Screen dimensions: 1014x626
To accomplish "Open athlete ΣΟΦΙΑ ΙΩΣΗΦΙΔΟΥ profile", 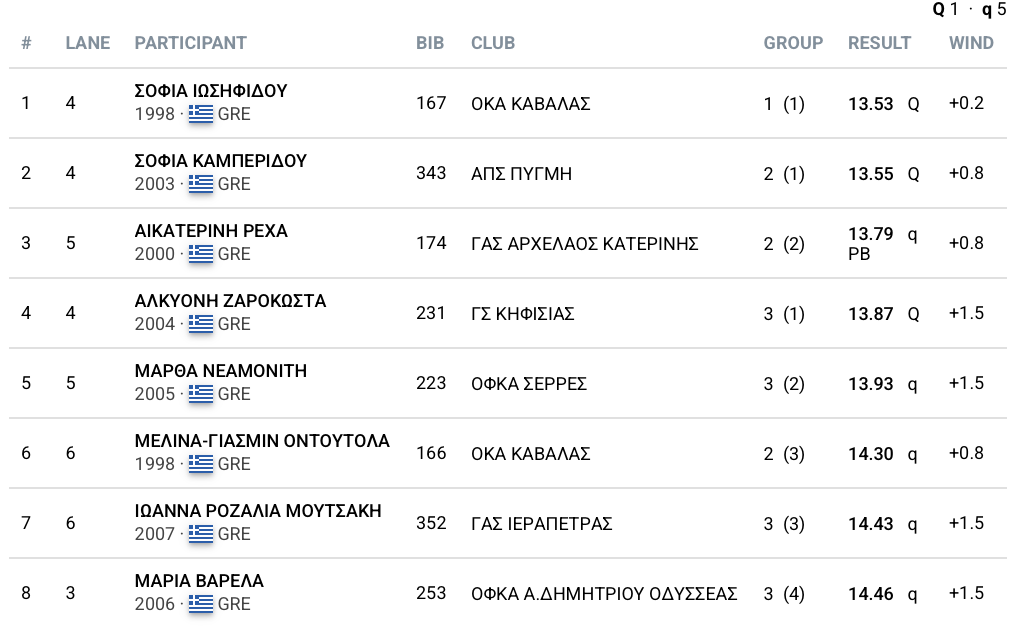I will [x=211, y=91].
